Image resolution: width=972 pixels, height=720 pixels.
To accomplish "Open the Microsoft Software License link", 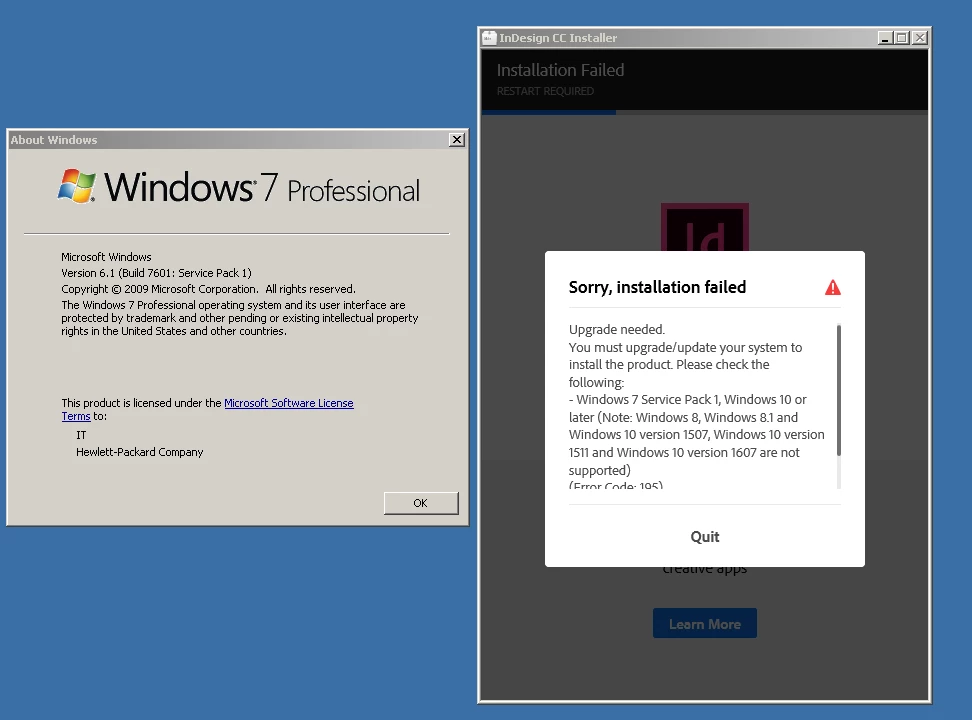I will pyautogui.click(x=289, y=403).
